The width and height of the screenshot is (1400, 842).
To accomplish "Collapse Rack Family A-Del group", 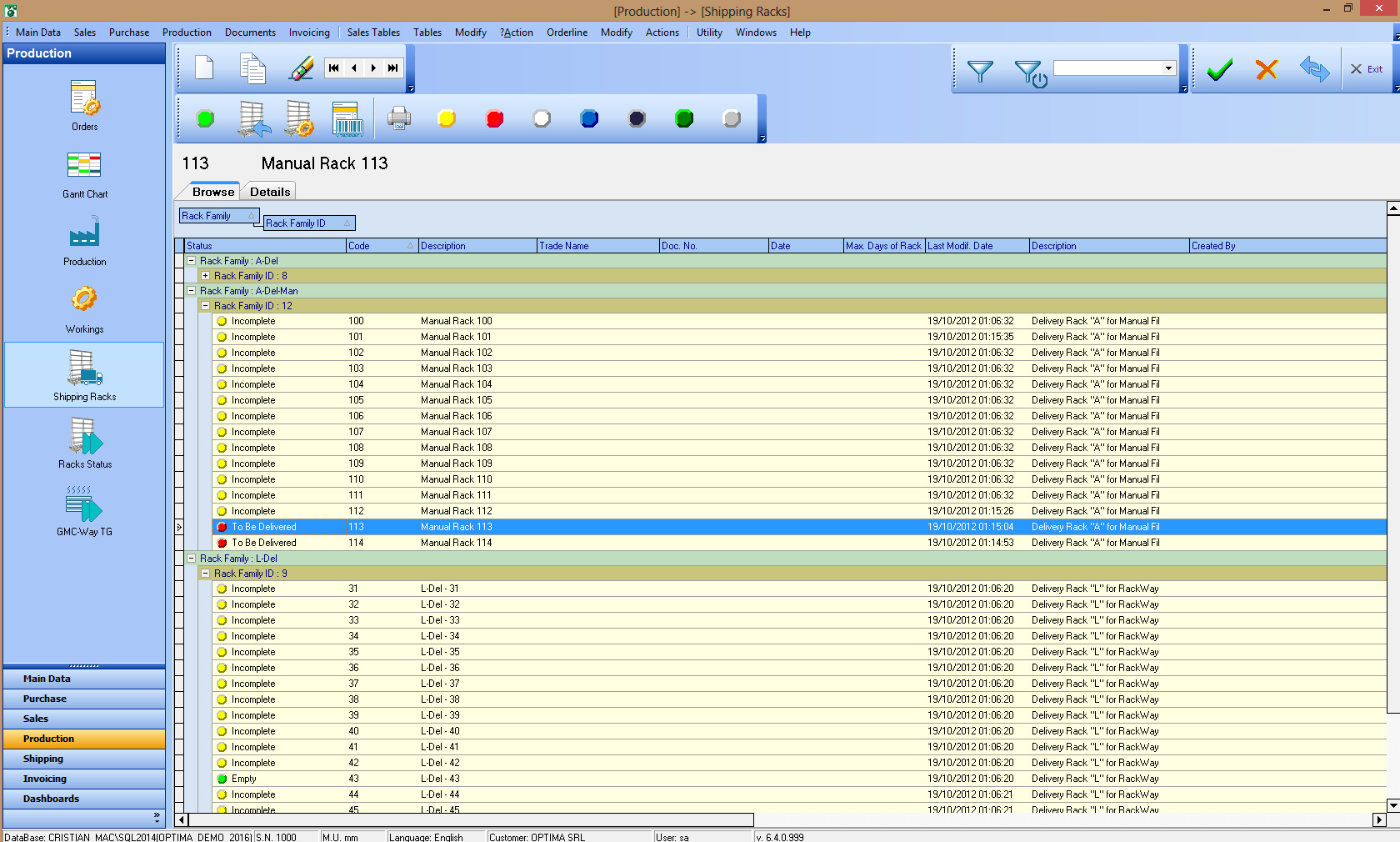I will coord(191,261).
